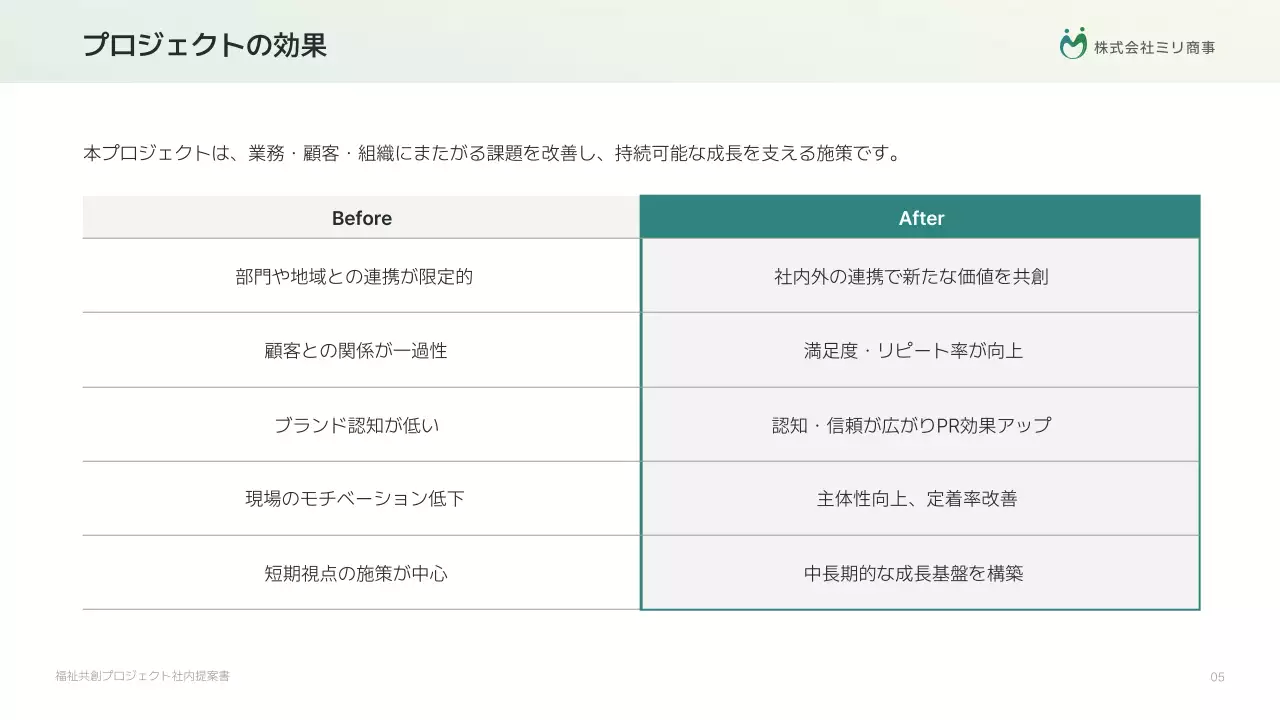
Task: Click the slide title プロジェクトの効果
Action: (x=205, y=45)
